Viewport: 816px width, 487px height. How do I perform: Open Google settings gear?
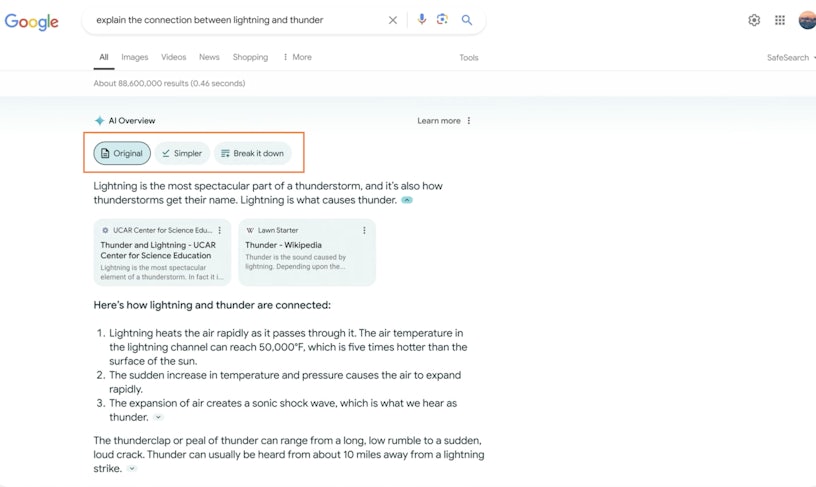coord(754,20)
